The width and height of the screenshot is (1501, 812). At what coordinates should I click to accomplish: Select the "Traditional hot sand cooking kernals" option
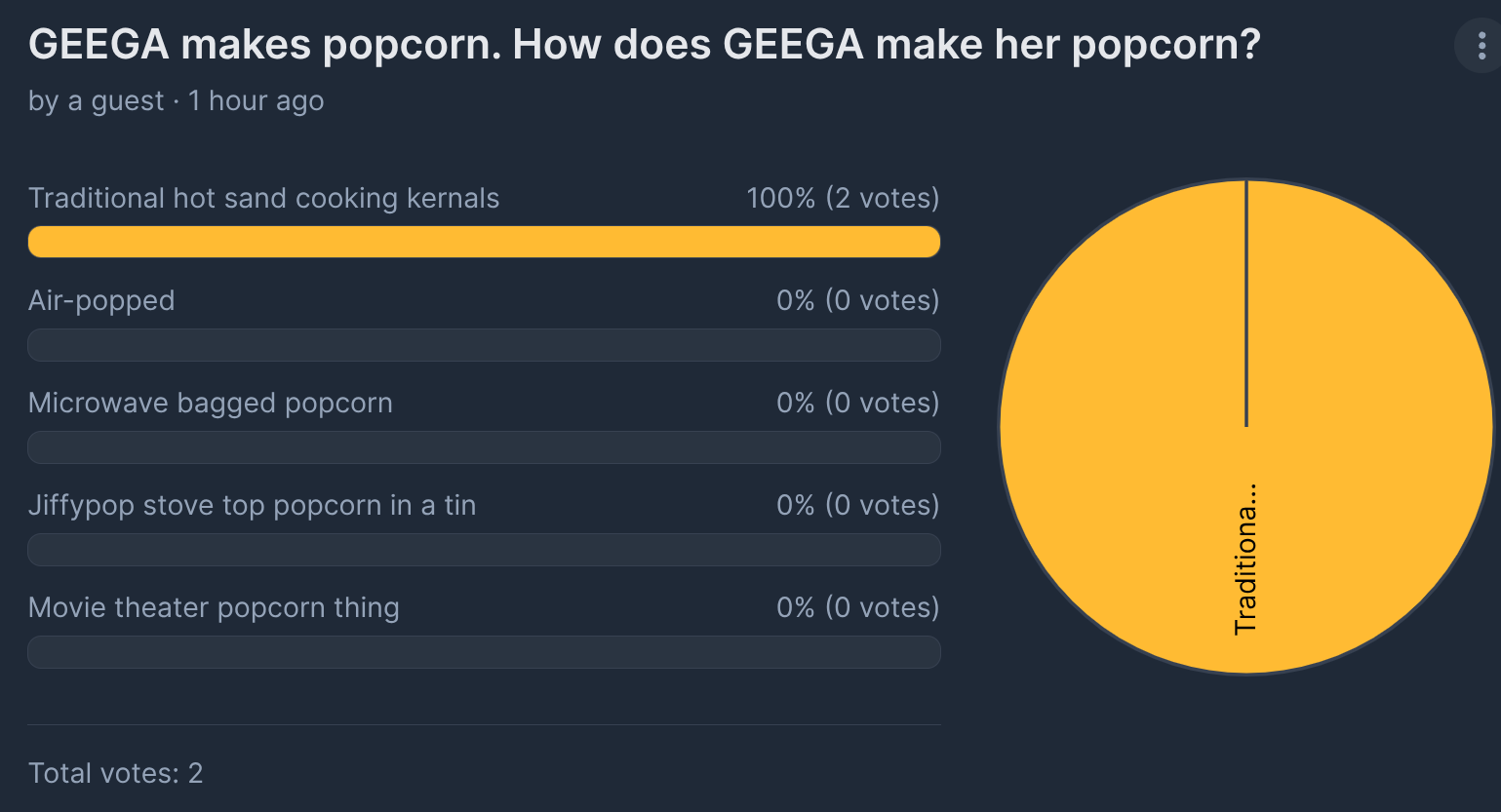[x=263, y=198]
